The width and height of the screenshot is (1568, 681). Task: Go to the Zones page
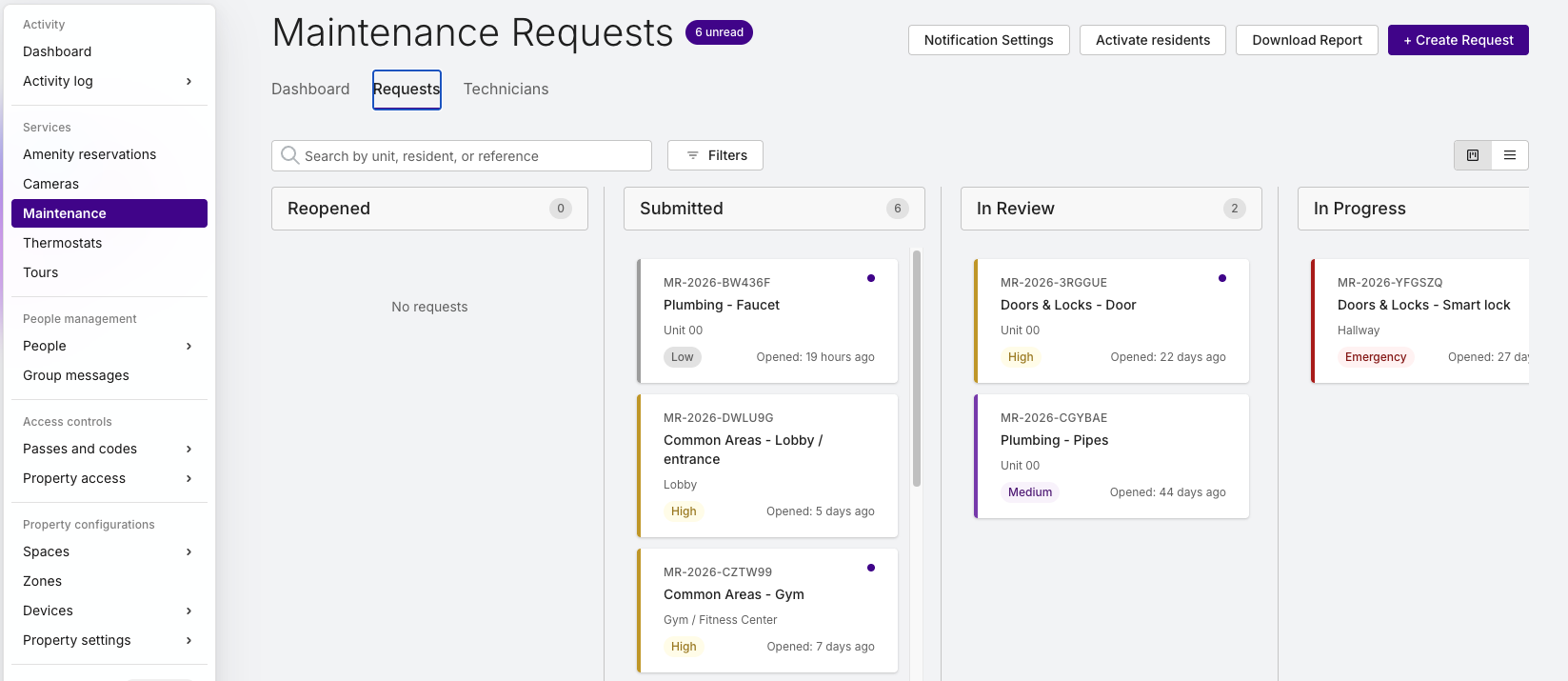(x=109, y=581)
